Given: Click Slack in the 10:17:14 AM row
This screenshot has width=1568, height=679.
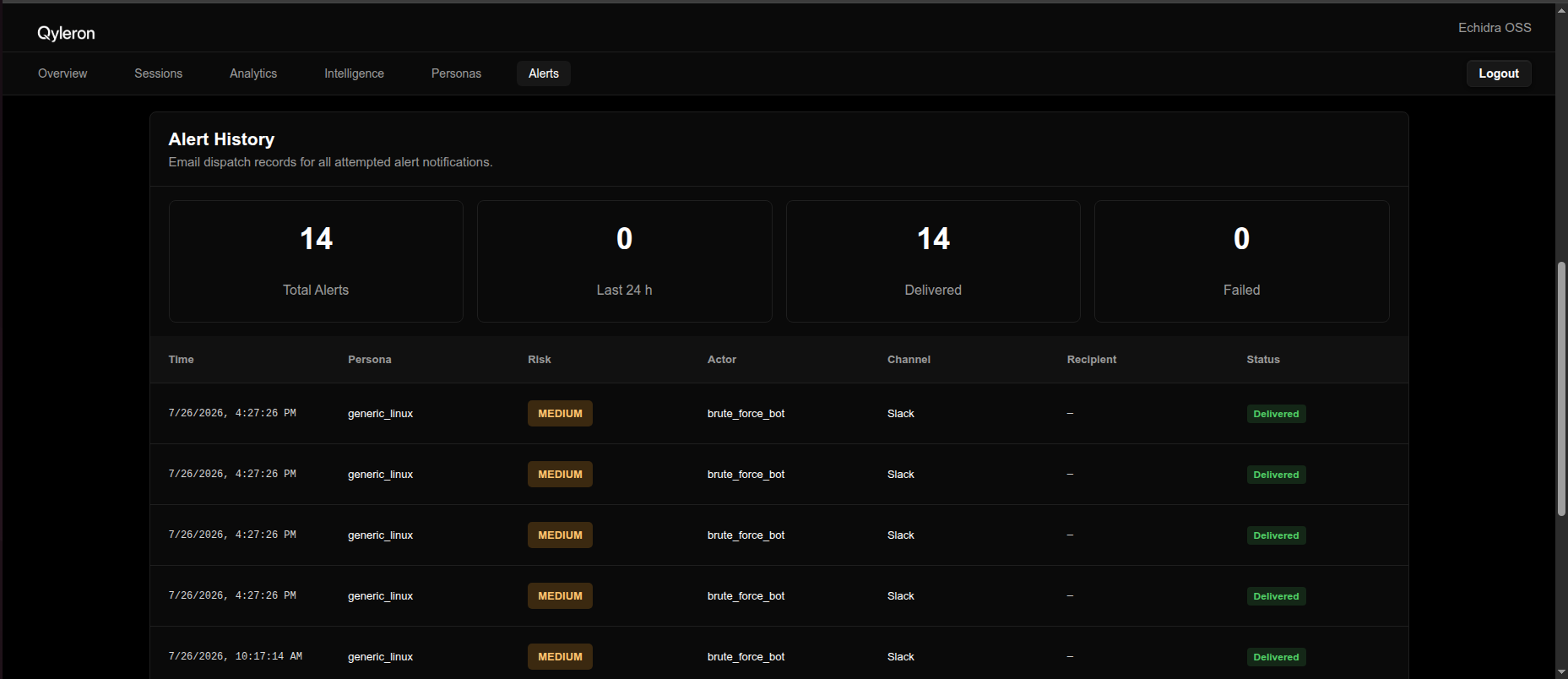Looking at the screenshot, I should pos(901,657).
